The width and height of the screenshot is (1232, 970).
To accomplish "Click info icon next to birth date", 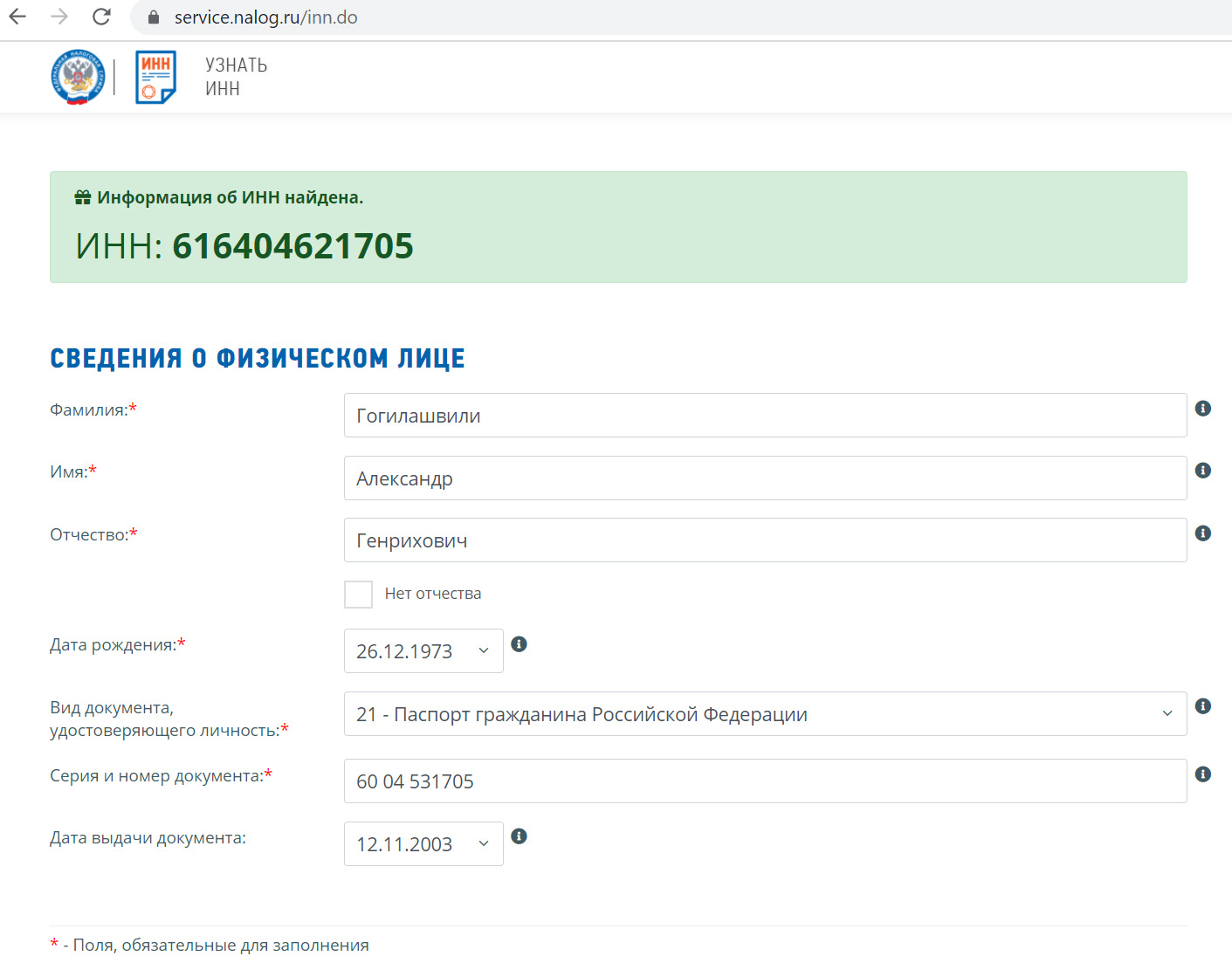I will click(519, 644).
